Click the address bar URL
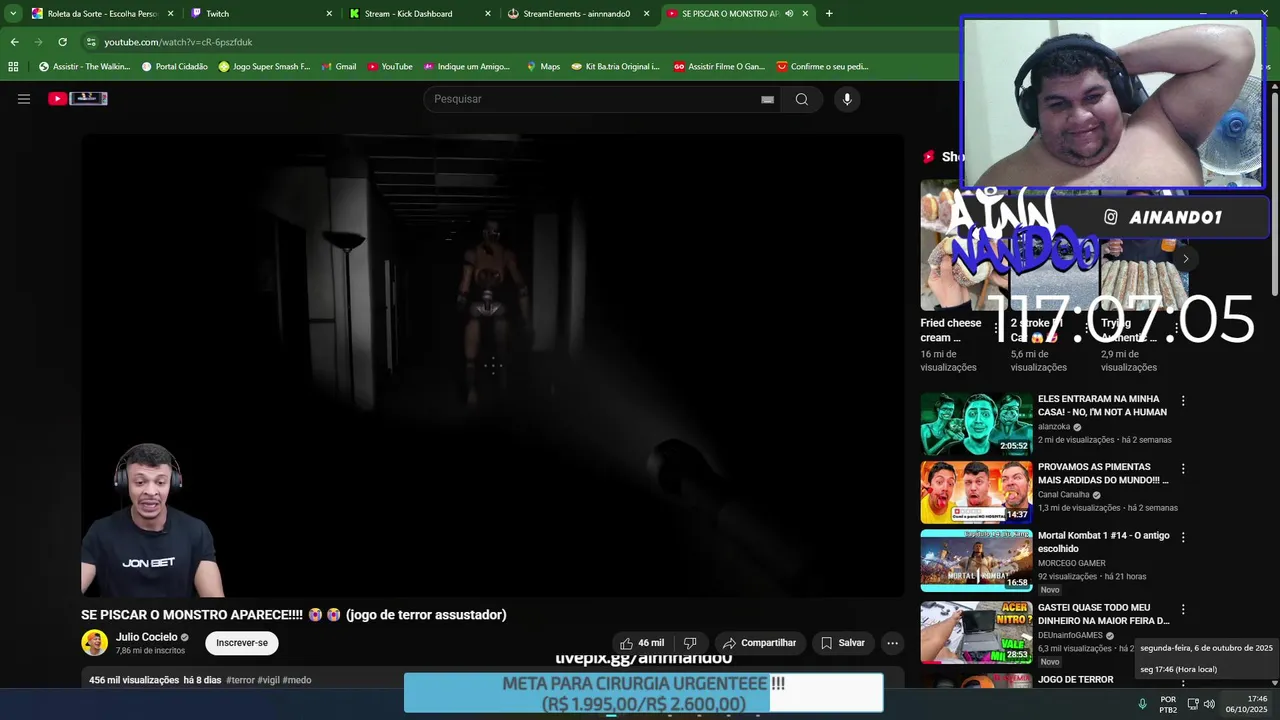This screenshot has width=1280, height=720. [x=178, y=42]
